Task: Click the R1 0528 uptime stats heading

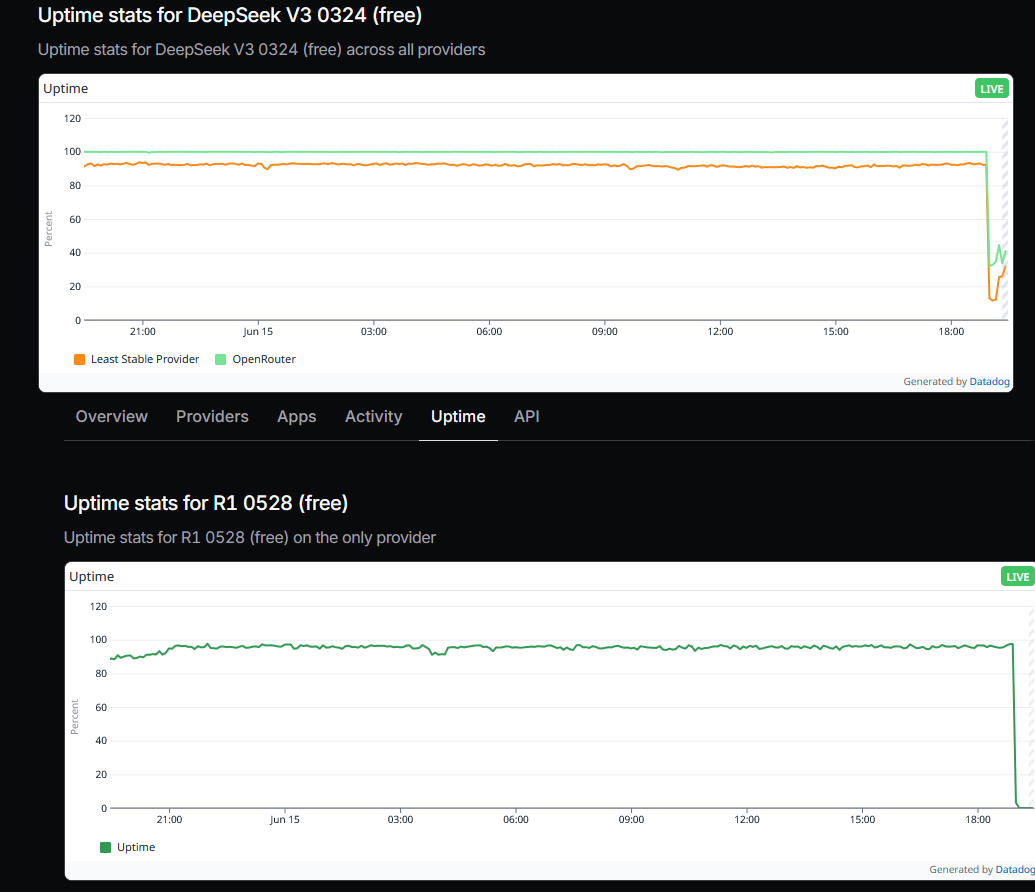Action: 206,503
